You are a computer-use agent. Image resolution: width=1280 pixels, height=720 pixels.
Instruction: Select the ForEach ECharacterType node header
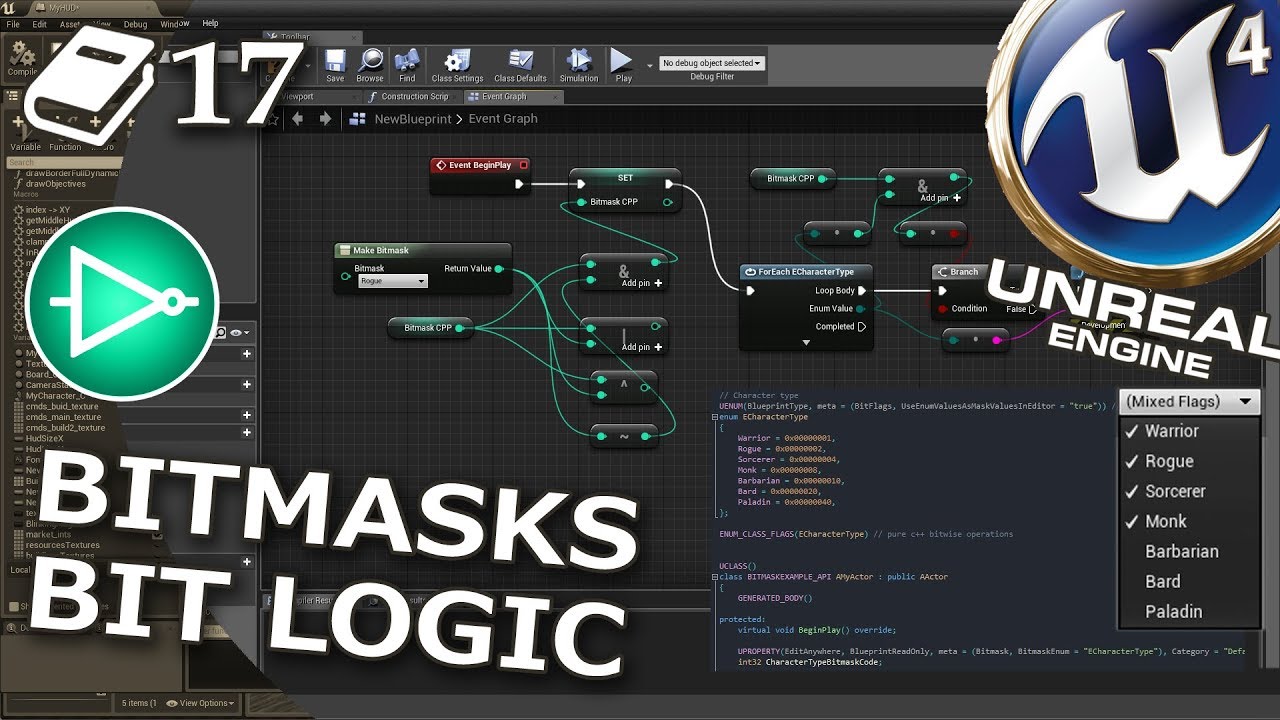[x=806, y=271]
